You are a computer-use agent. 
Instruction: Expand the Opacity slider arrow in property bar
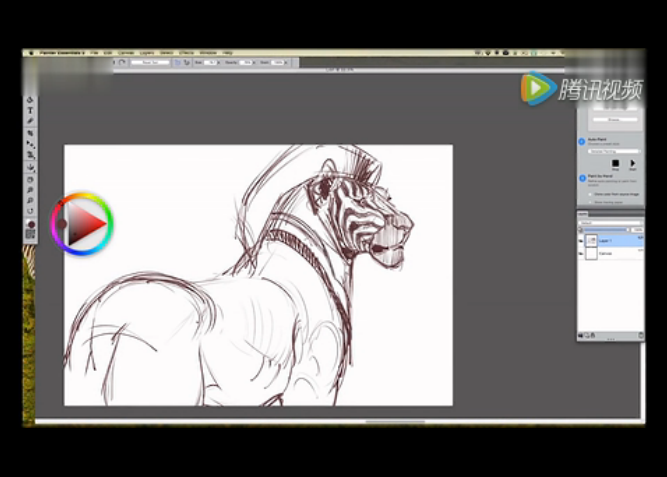[x=254, y=63]
